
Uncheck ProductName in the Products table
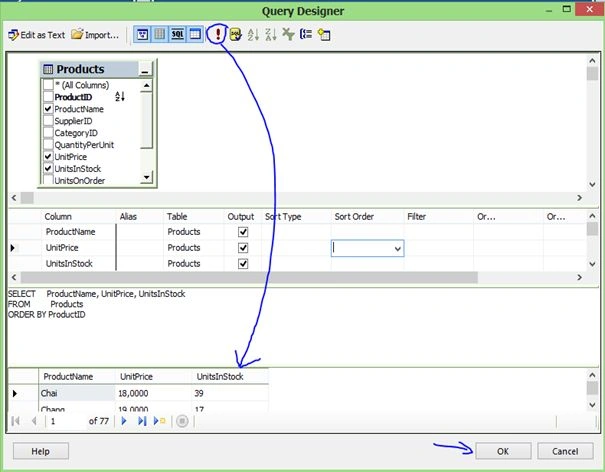48,109
